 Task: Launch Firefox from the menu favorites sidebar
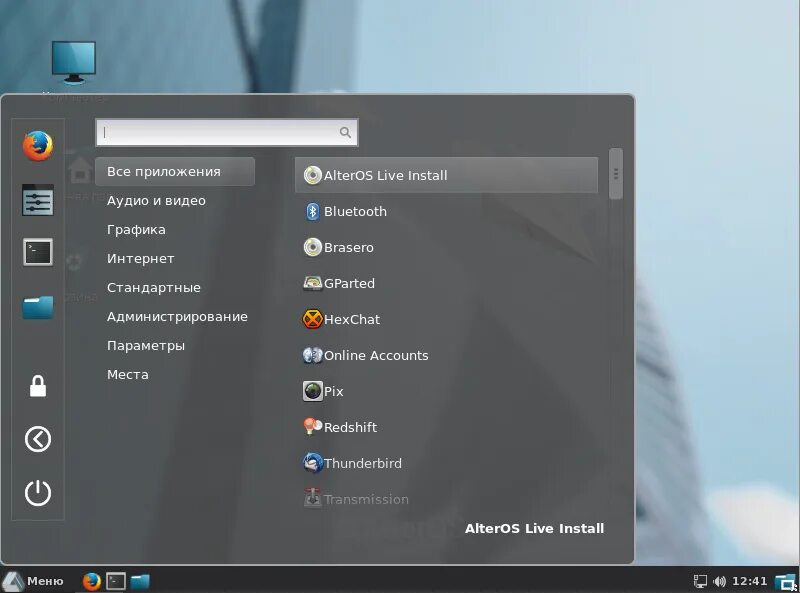coord(38,146)
